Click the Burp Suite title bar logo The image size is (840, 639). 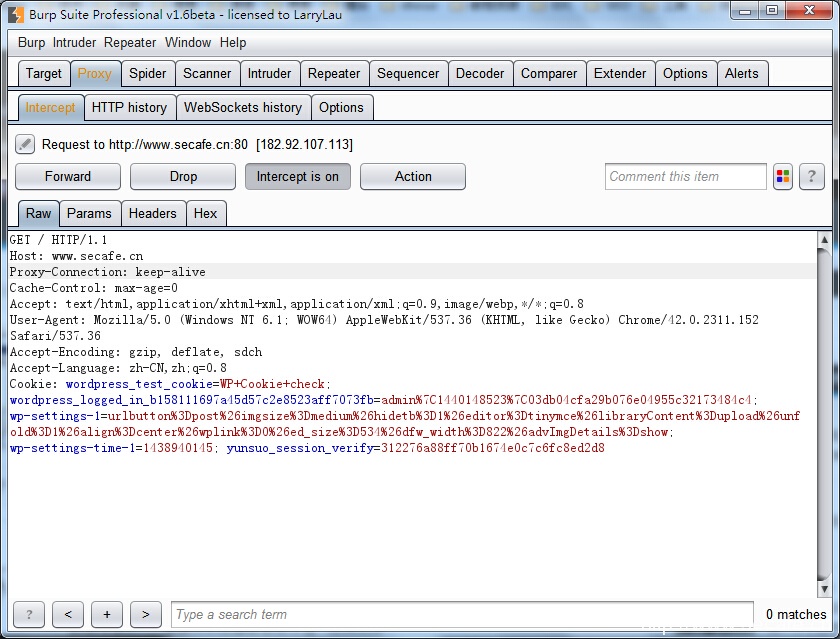tap(15, 14)
